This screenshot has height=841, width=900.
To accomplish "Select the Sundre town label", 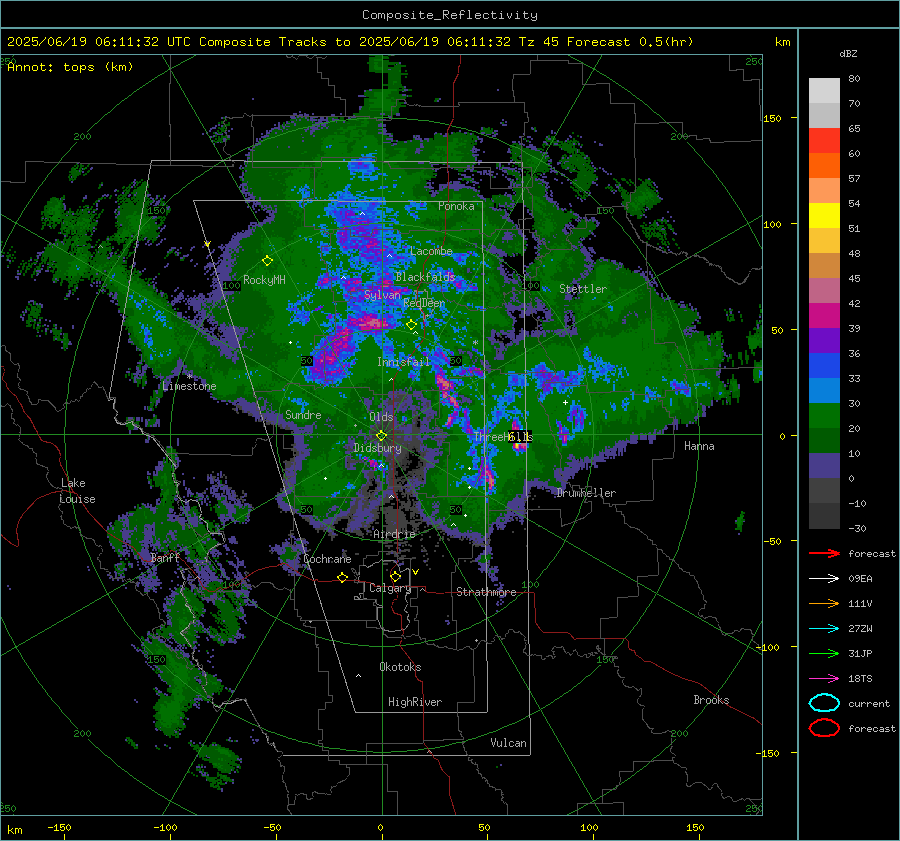I will [303, 414].
